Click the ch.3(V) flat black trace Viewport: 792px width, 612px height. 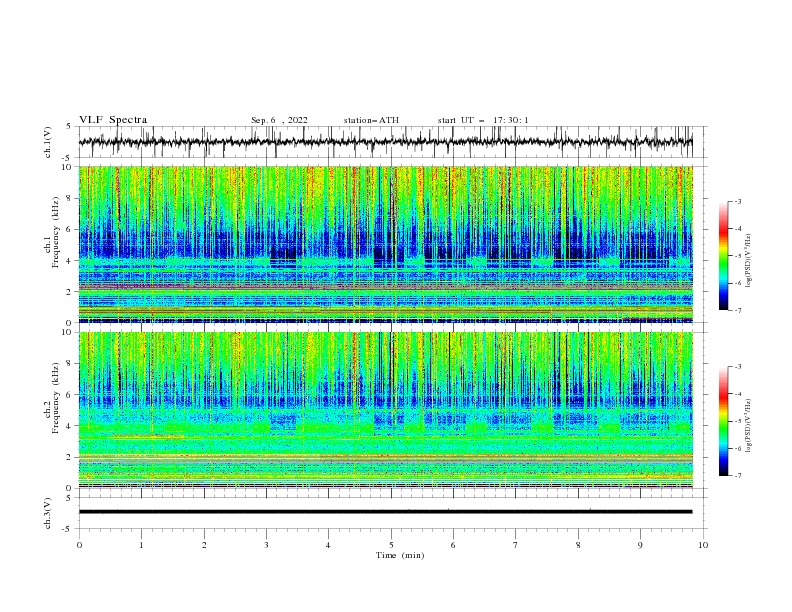pos(385,512)
